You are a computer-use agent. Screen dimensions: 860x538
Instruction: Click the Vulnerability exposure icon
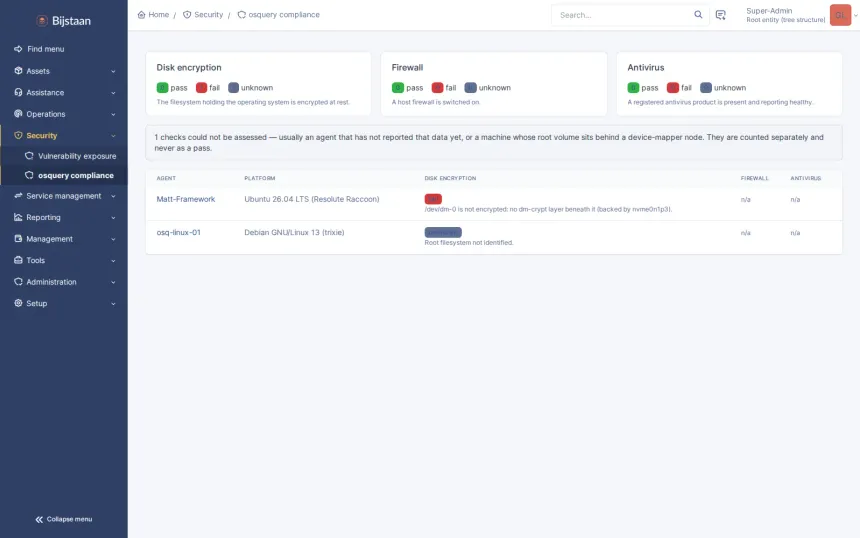pos(29,156)
